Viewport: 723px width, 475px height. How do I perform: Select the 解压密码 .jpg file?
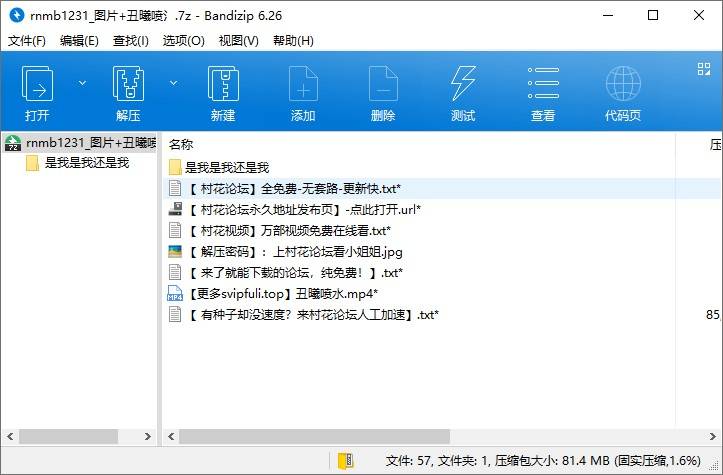[295, 252]
